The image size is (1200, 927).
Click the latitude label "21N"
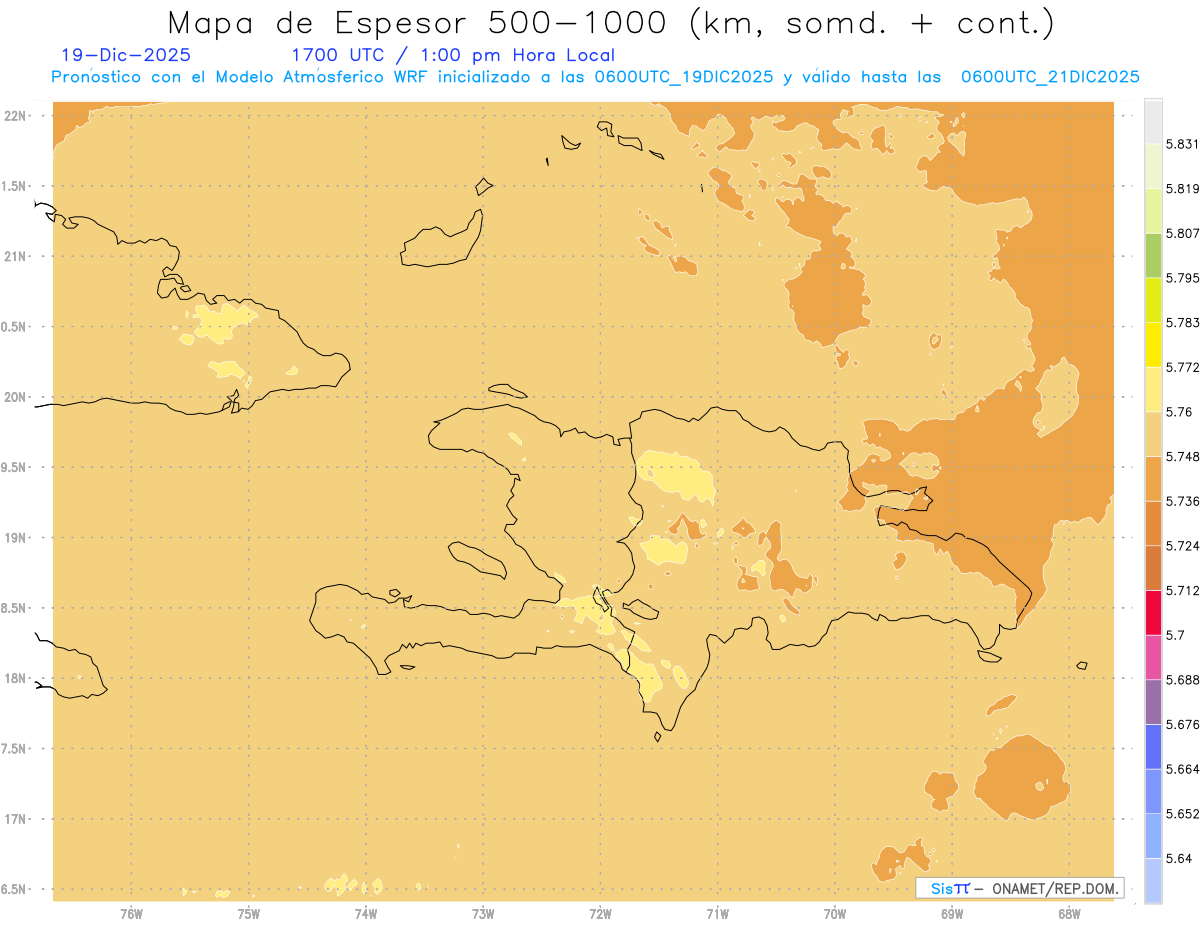(x=14, y=256)
